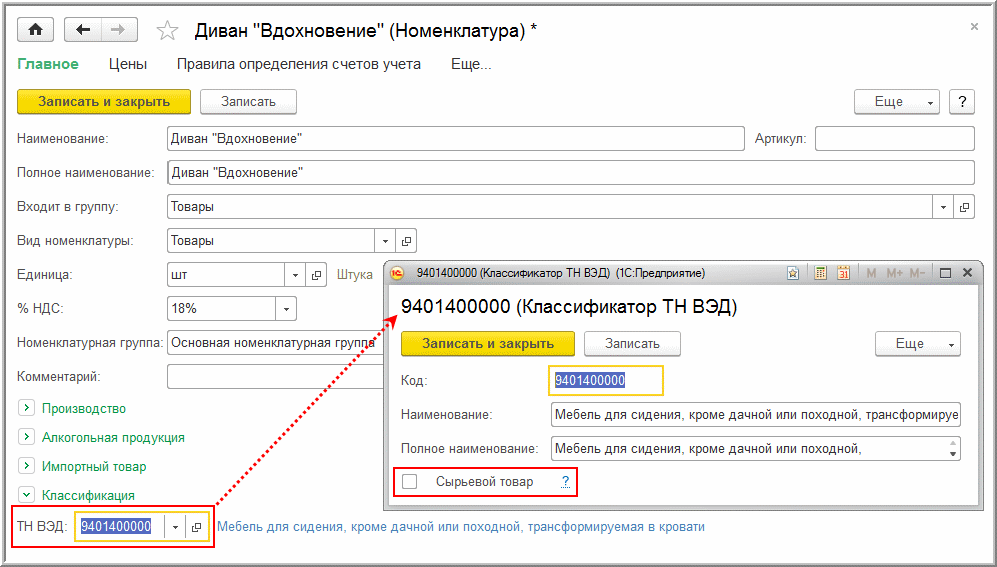997x567 pixels.
Task: Click main form Записать button
Action: tap(249, 102)
